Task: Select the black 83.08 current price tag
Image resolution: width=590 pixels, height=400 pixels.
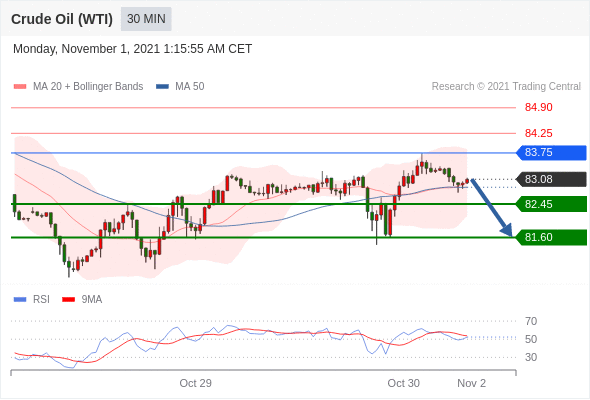Action: pos(551,179)
